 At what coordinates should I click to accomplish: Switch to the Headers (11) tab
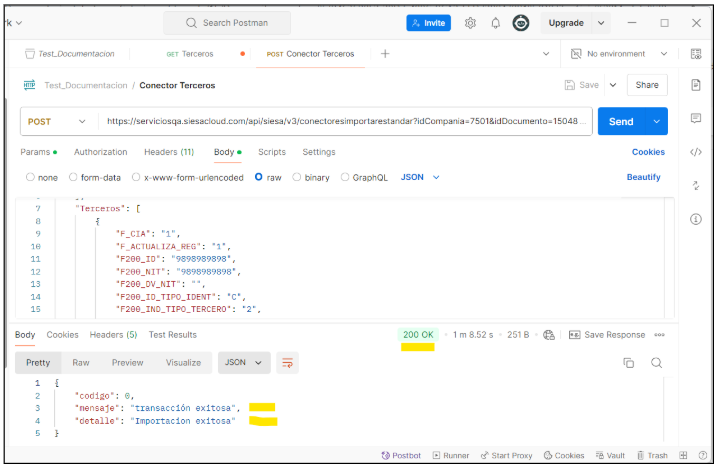pyautogui.click(x=168, y=152)
